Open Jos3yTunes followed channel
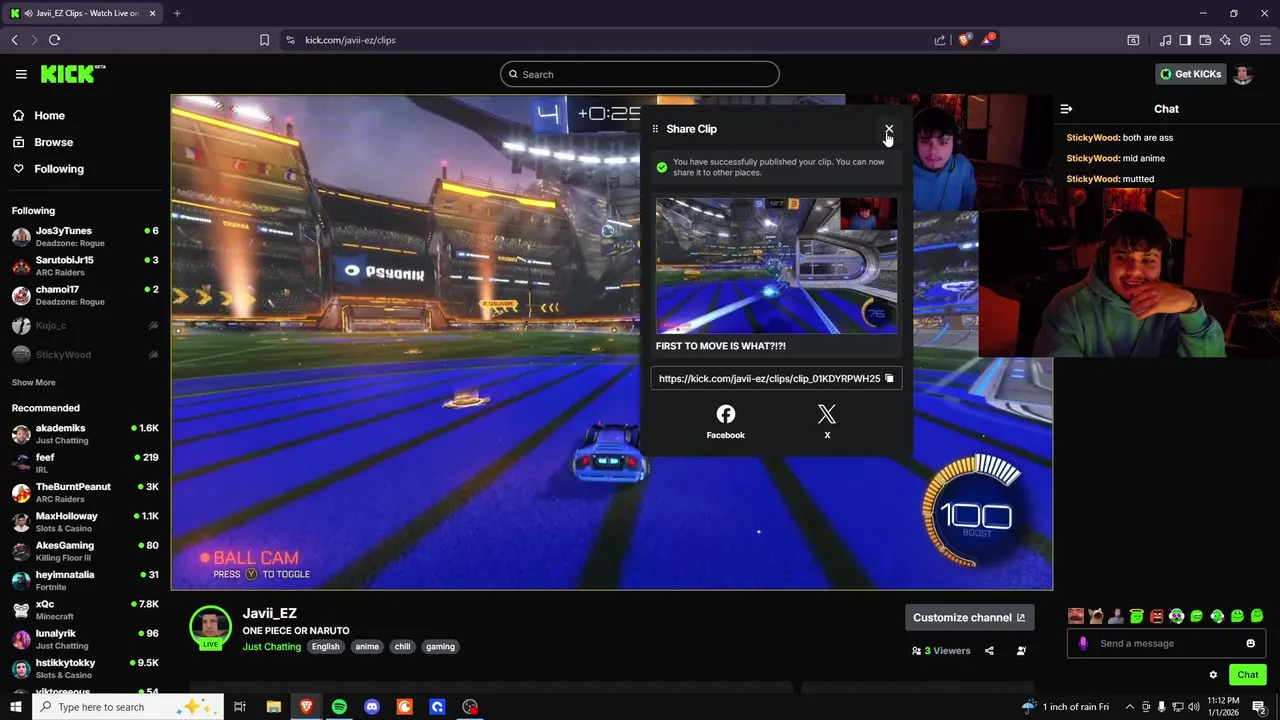1280x720 pixels. [85, 236]
